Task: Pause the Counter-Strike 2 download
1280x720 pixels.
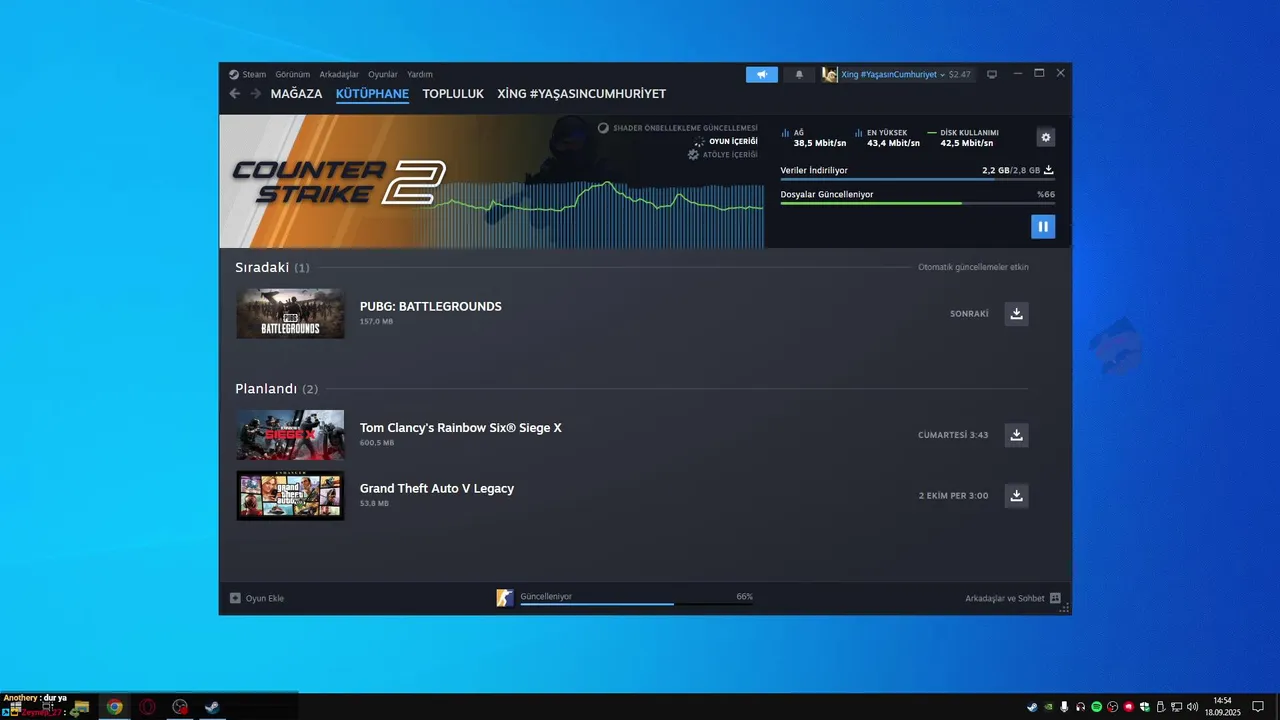Action: [x=1043, y=227]
